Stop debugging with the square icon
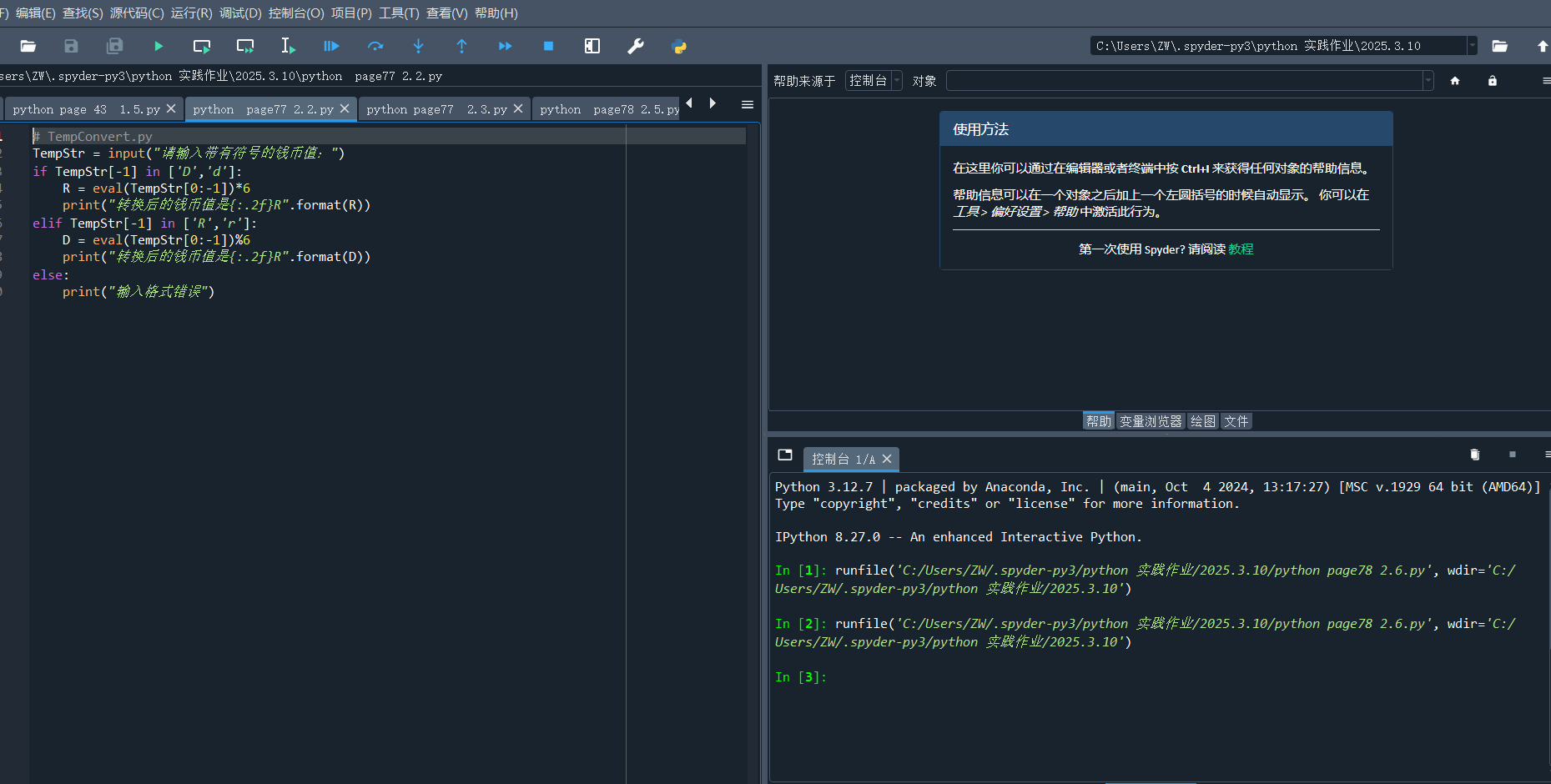 click(x=548, y=46)
